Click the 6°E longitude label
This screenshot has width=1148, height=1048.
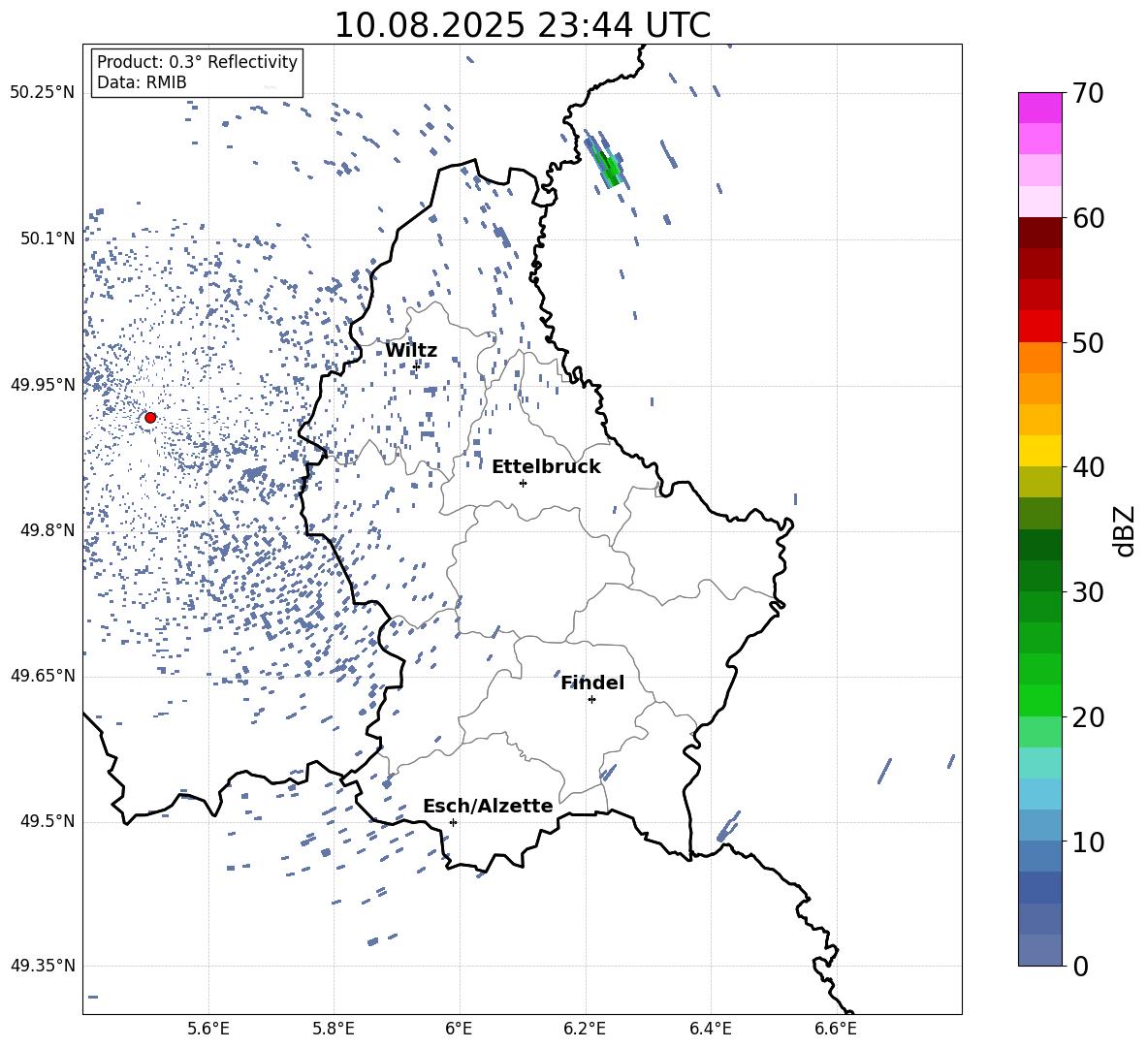(x=459, y=1029)
